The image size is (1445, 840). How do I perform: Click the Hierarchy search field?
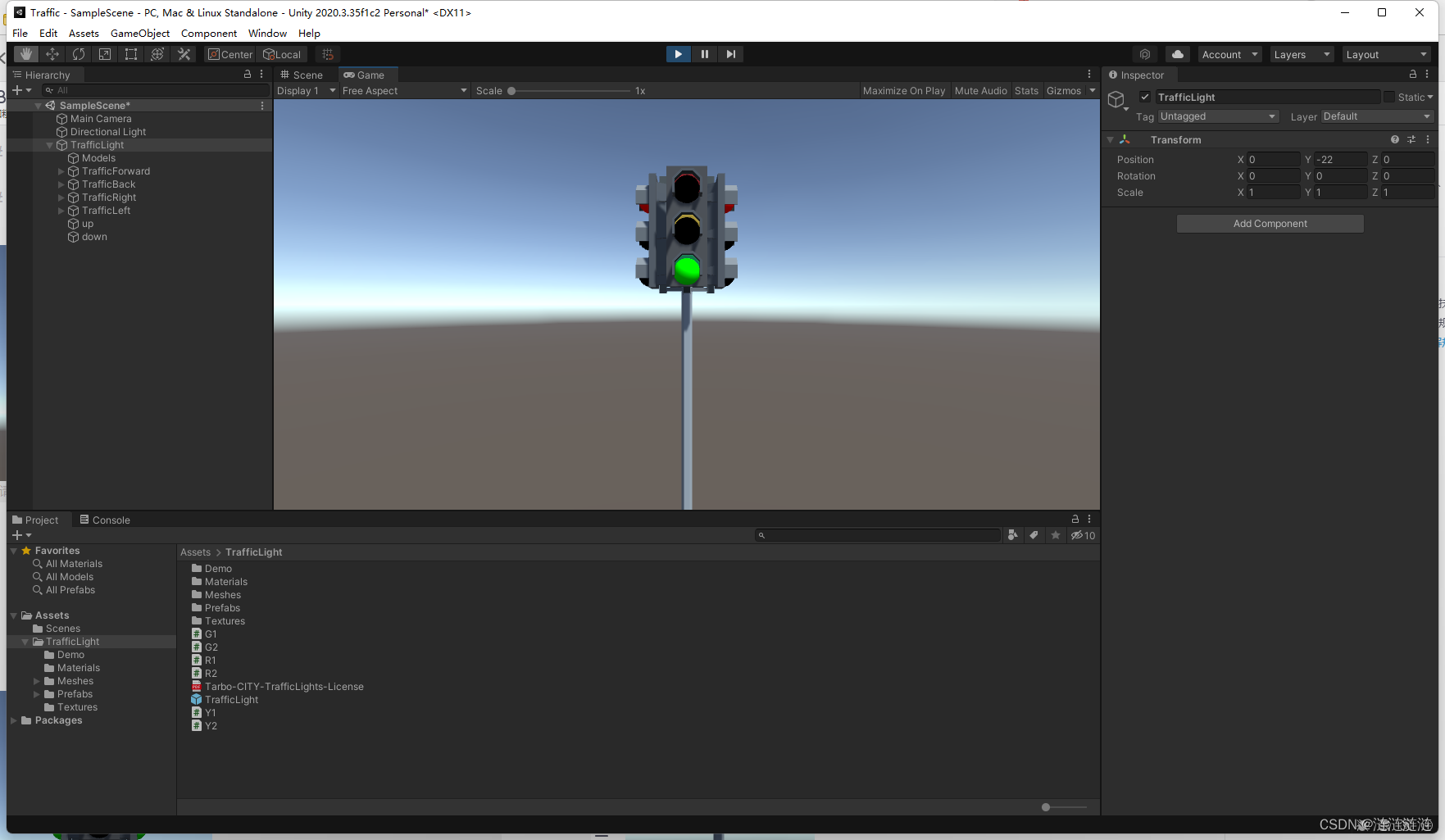click(156, 90)
